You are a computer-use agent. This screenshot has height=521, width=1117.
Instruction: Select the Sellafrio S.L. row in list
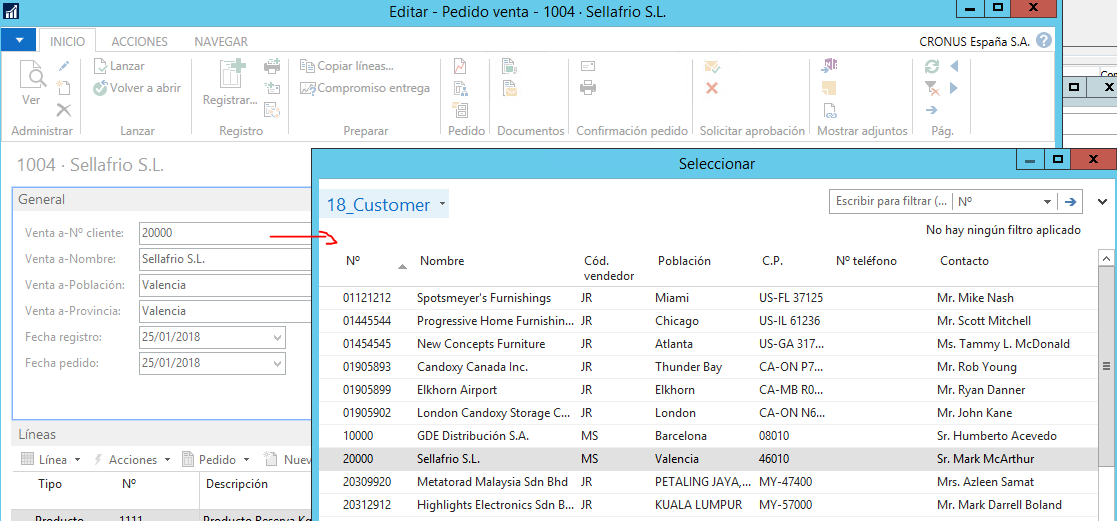pos(708,459)
